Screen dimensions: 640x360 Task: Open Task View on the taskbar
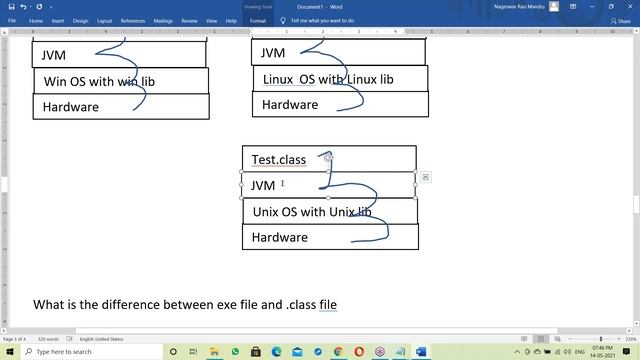193,351
